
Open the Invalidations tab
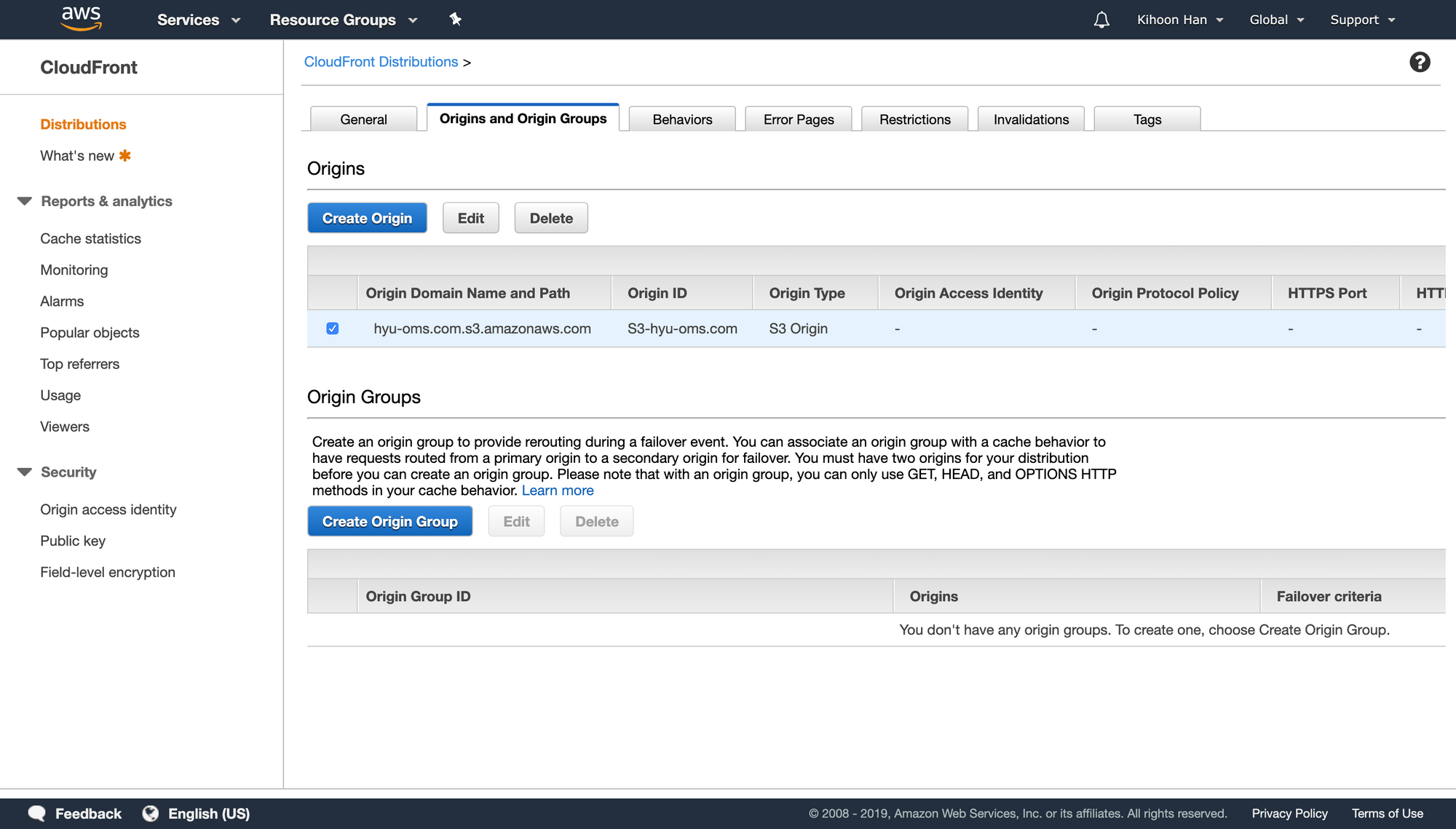[1030, 119]
